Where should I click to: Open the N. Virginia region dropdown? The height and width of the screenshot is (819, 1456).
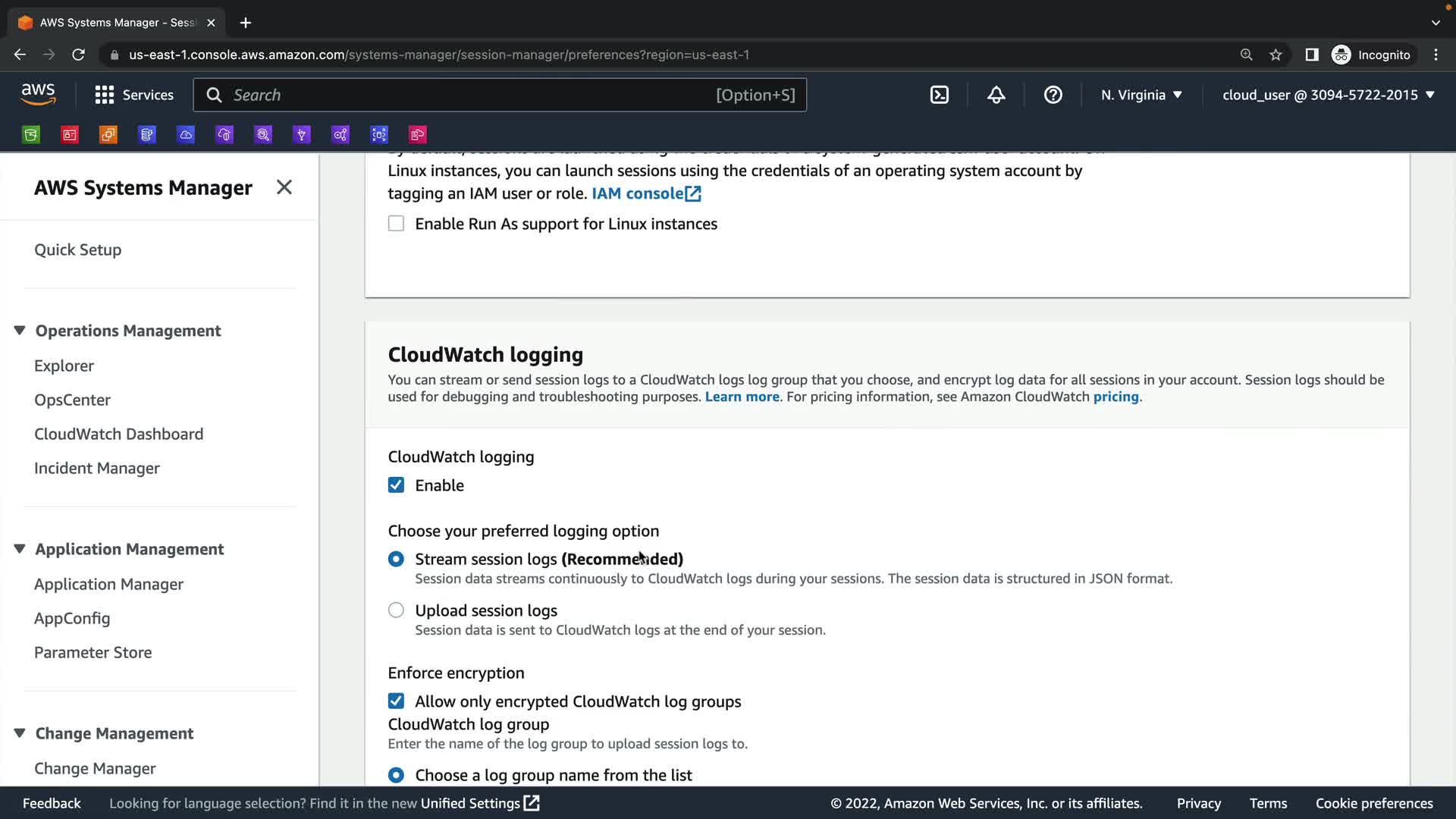pyautogui.click(x=1141, y=95)
